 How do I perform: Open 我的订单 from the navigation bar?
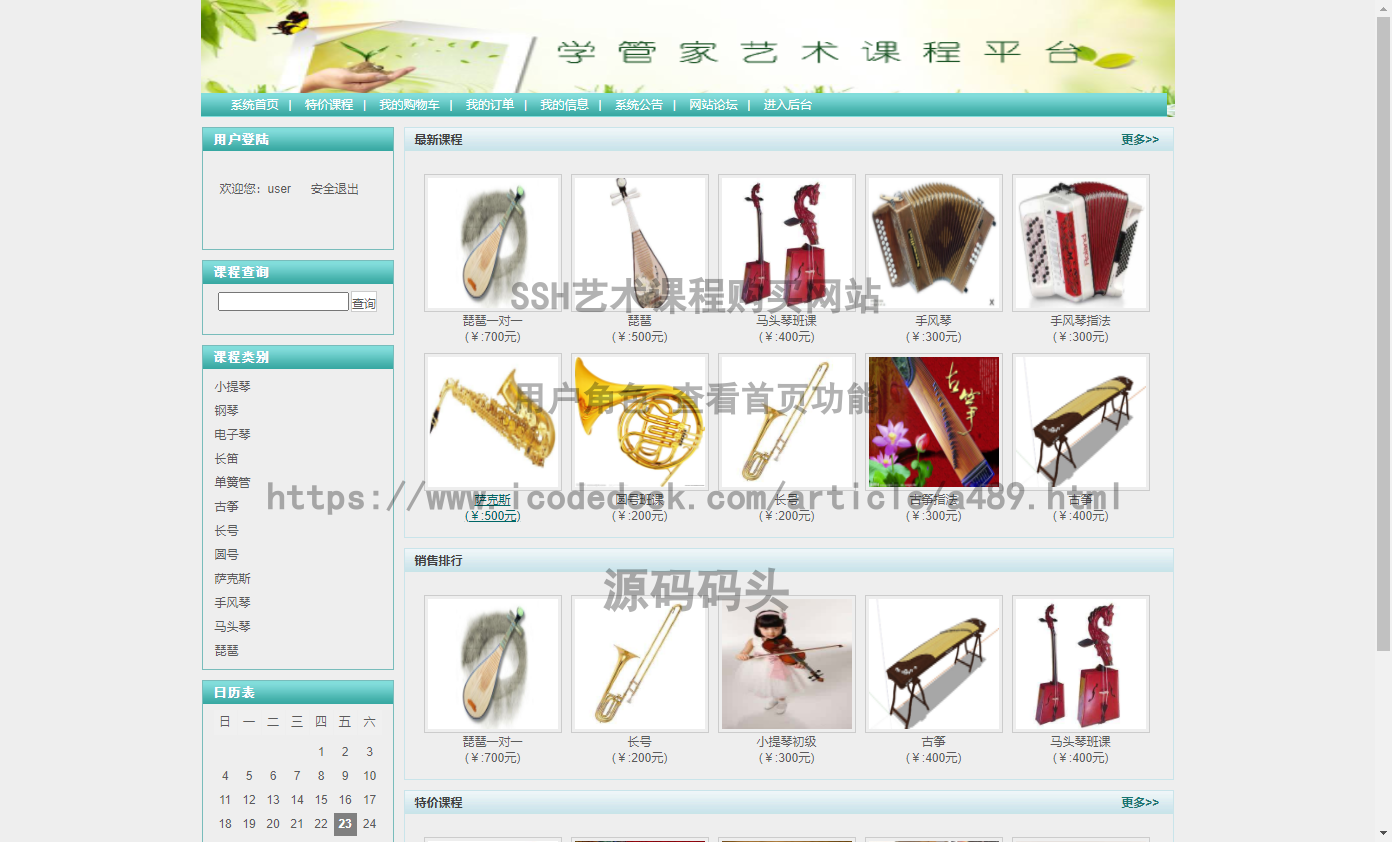tap(490, 105)
